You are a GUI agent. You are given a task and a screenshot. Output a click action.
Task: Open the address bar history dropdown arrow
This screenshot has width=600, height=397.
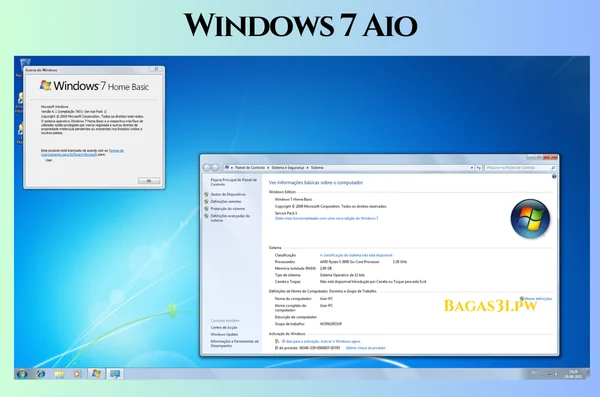click(471, 168)
